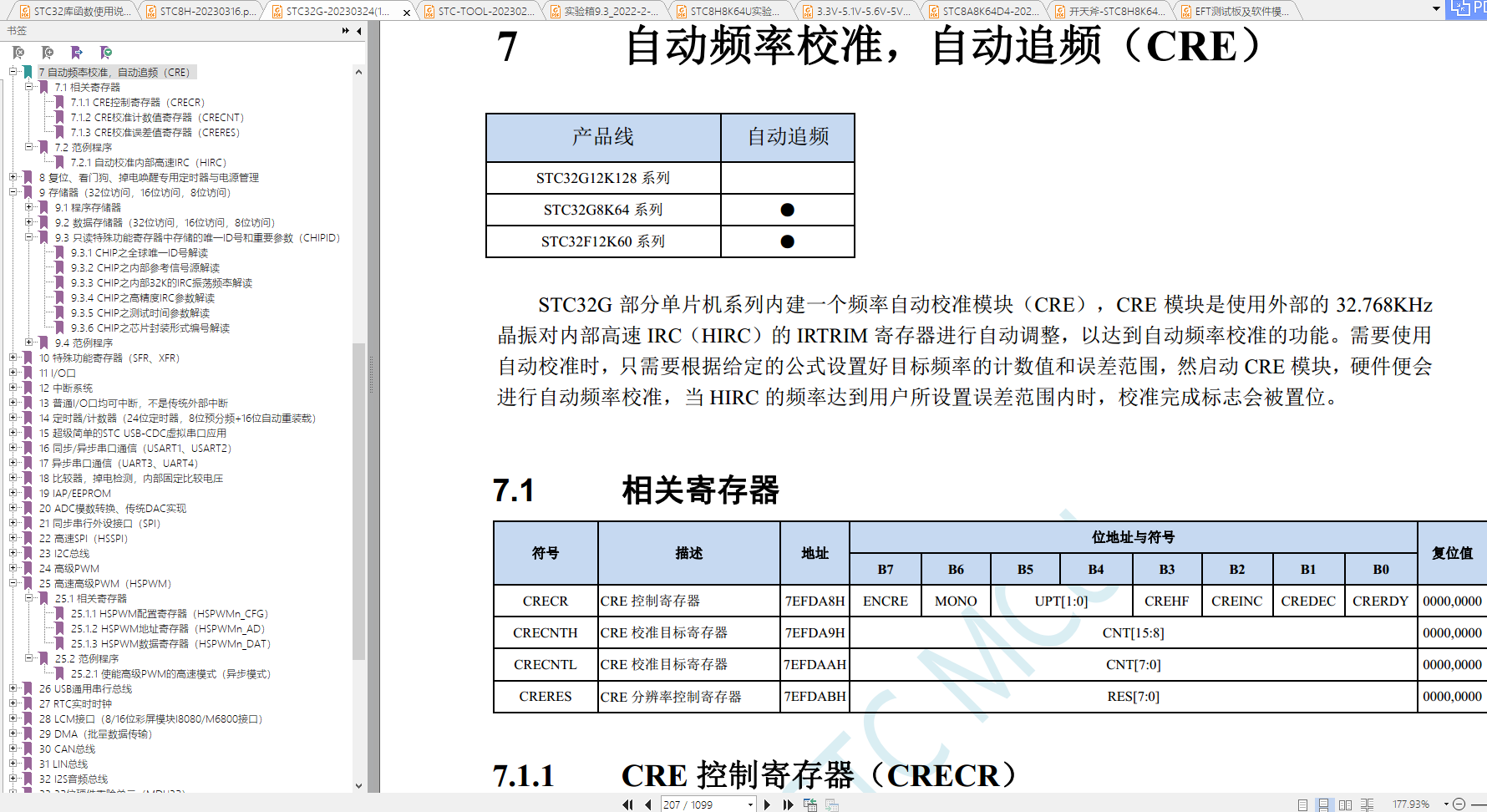Open bookmark 25.1.1 HSPWM配置寄存器 (HSPWMn_CFG)
This screenshot has width=1487, height=812.
(169, 613)
